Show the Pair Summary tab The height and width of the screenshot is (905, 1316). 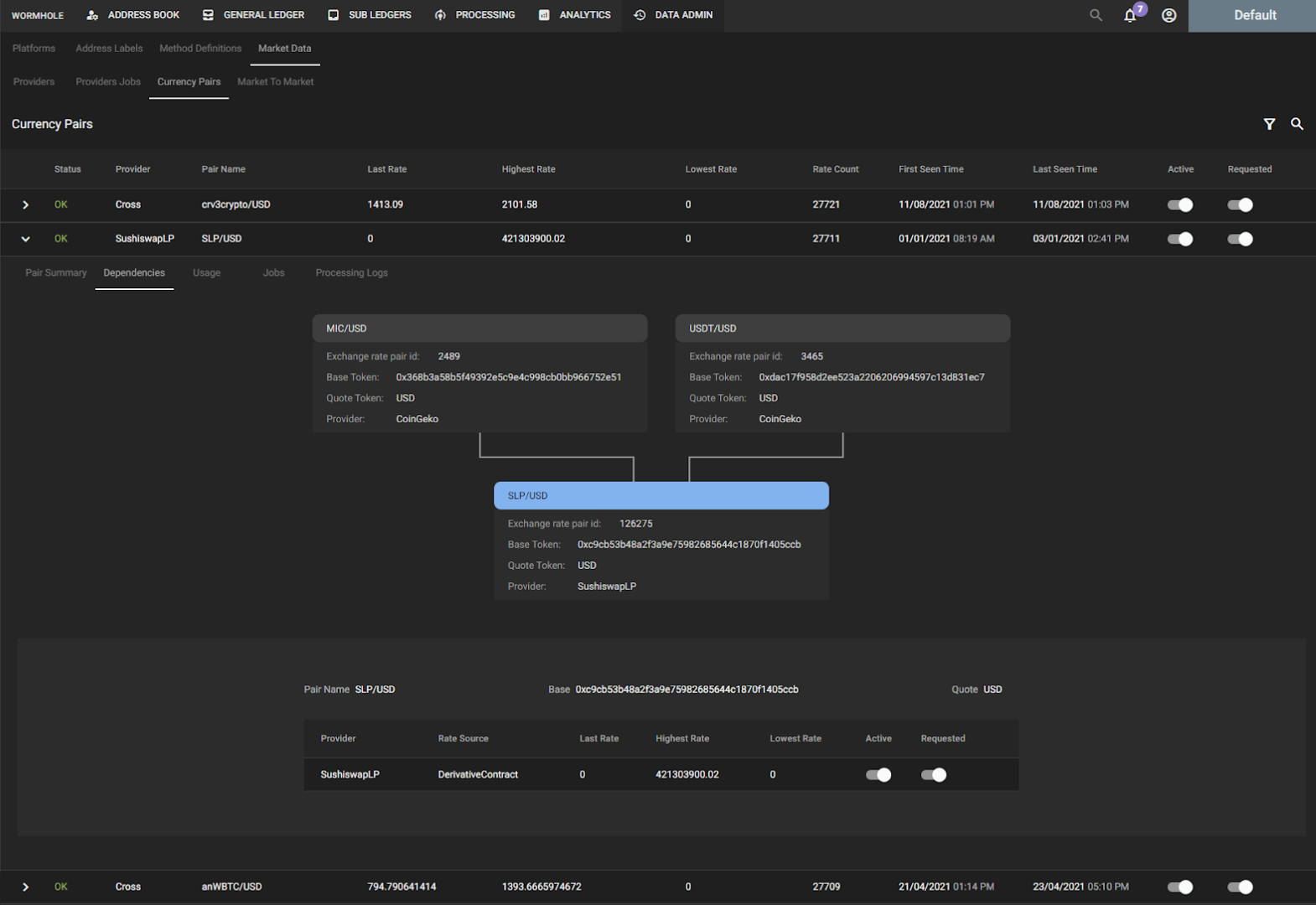pos(56,273)
